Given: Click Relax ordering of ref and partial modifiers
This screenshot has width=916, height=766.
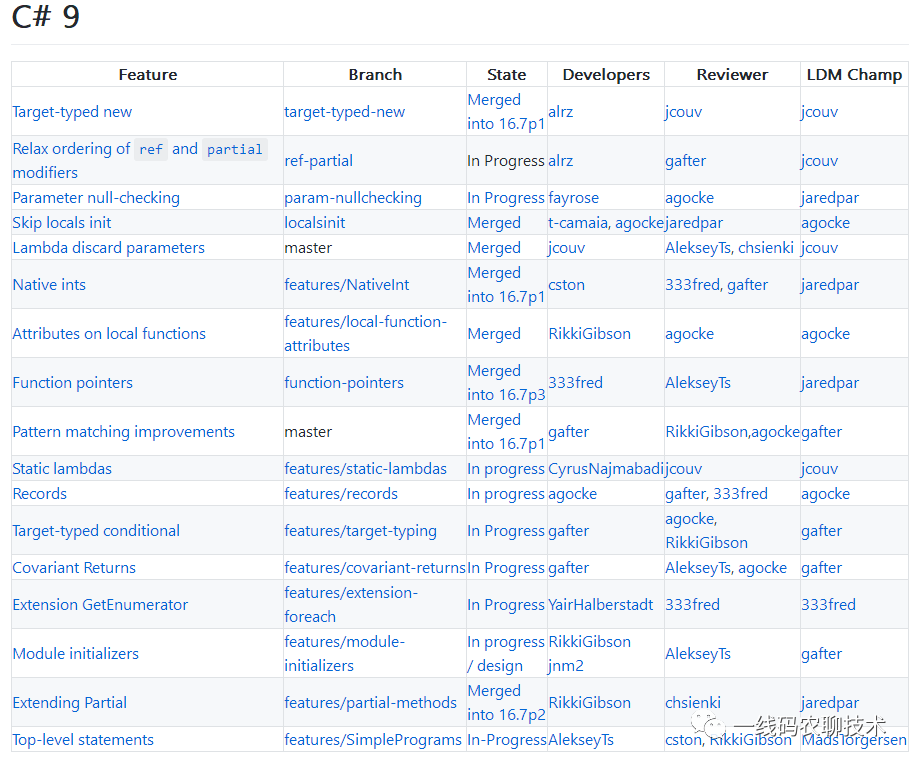Looking at the screenshot, I should [140, 160].
